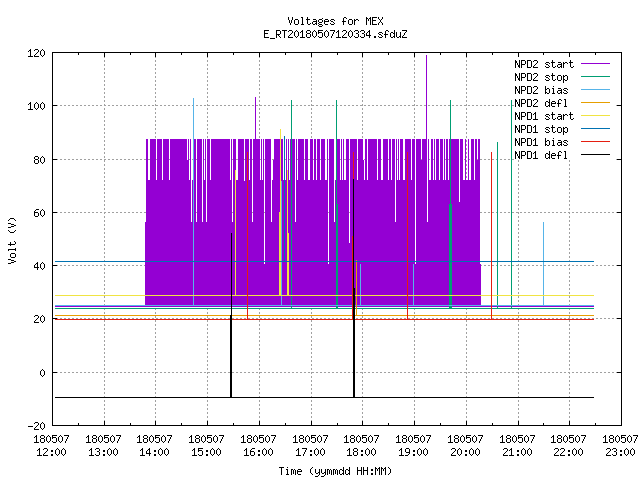
Task: Click the light blue spike near 21:30
Action: point(543,264)
